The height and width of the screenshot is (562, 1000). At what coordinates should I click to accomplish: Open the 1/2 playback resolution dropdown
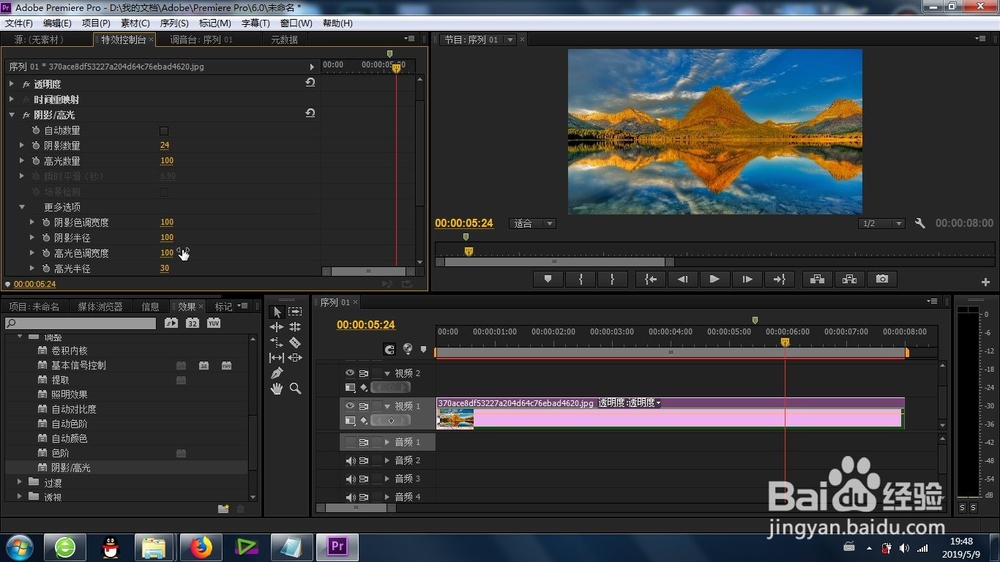tap(881, 223)
